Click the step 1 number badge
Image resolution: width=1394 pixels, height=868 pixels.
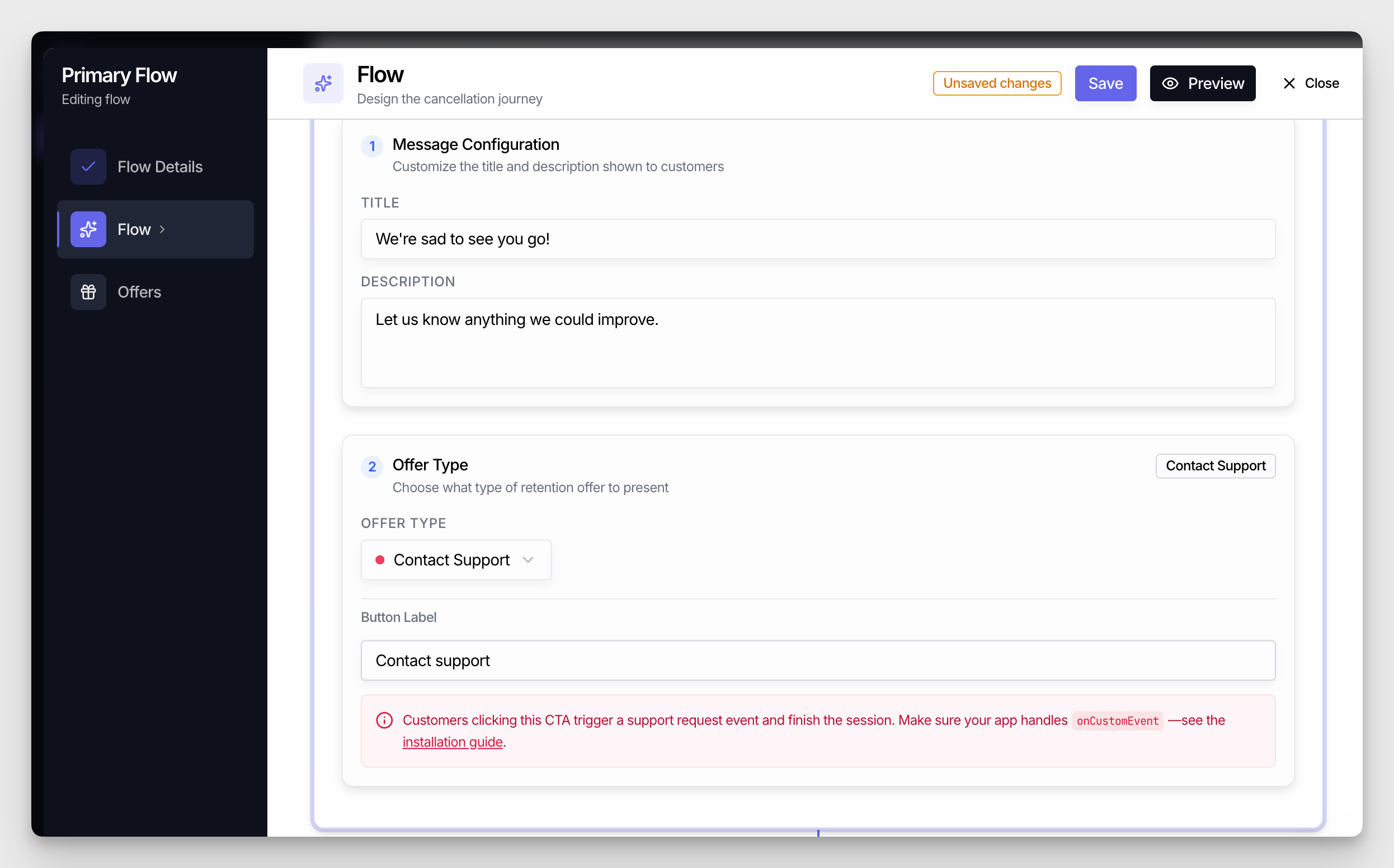(x=372, y=146)
